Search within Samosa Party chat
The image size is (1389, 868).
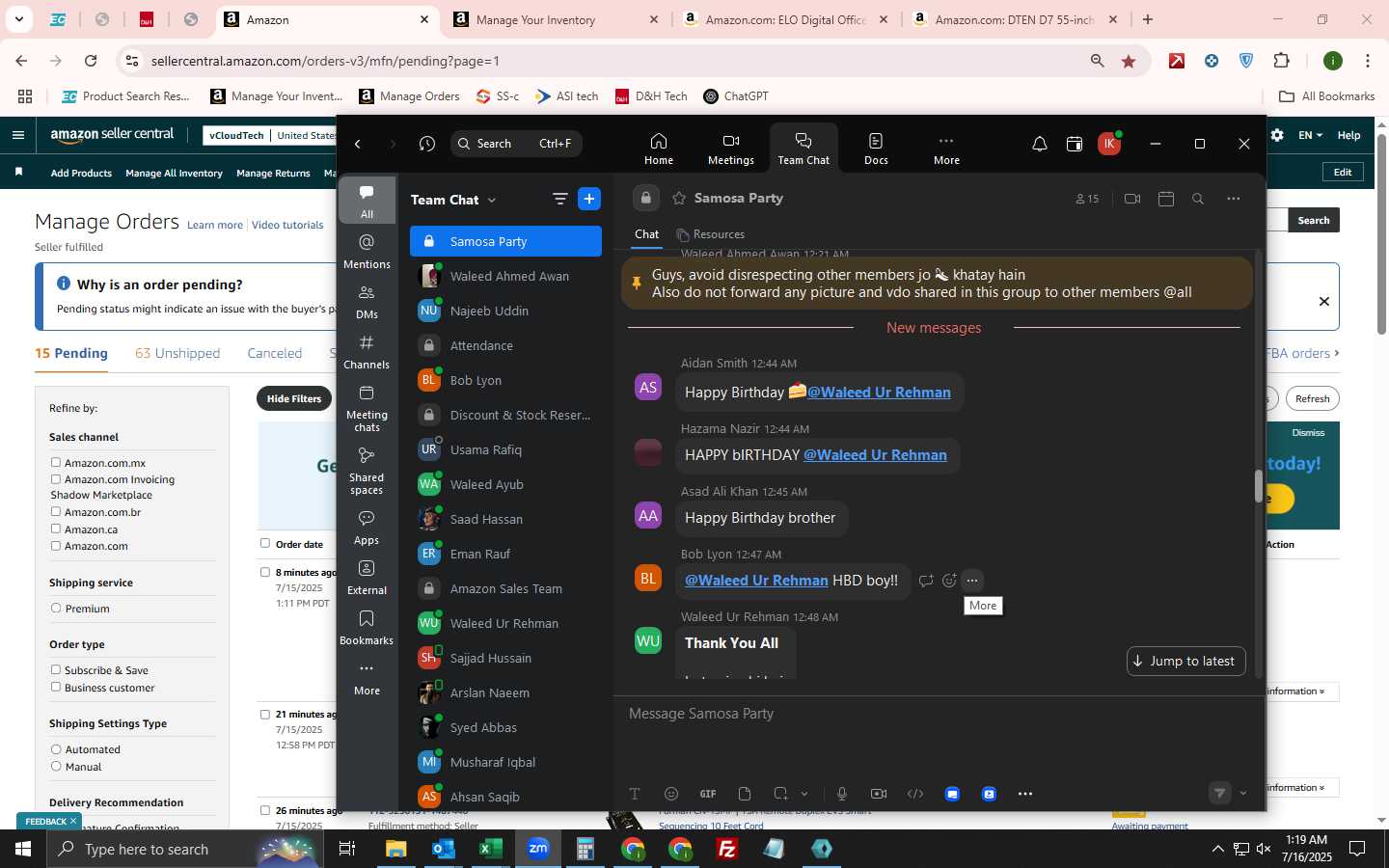(x=1198, y=199)
